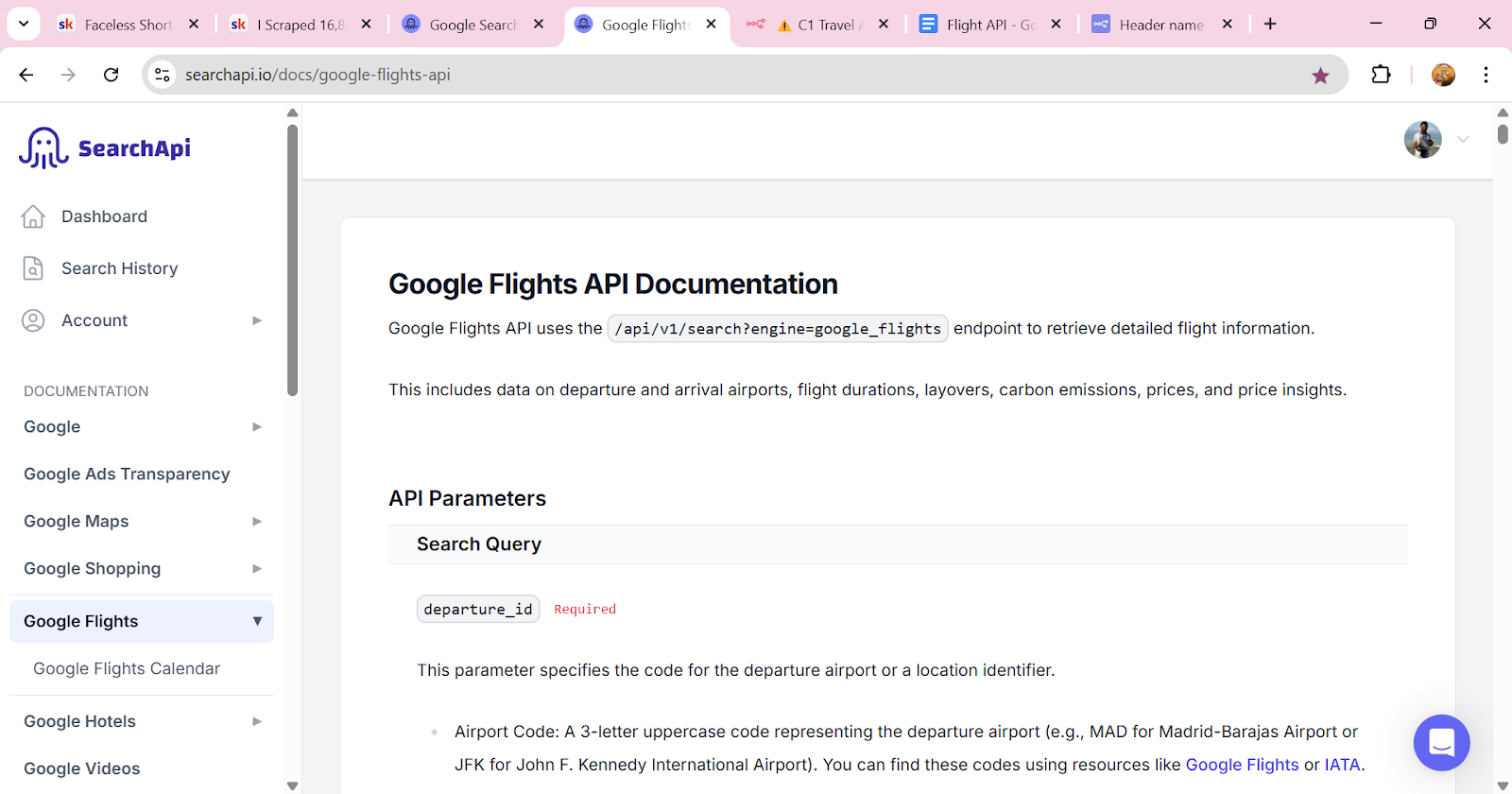Click the DOCUMENTATION sidebar heading

pyautogui.click(x=86, y=391)
